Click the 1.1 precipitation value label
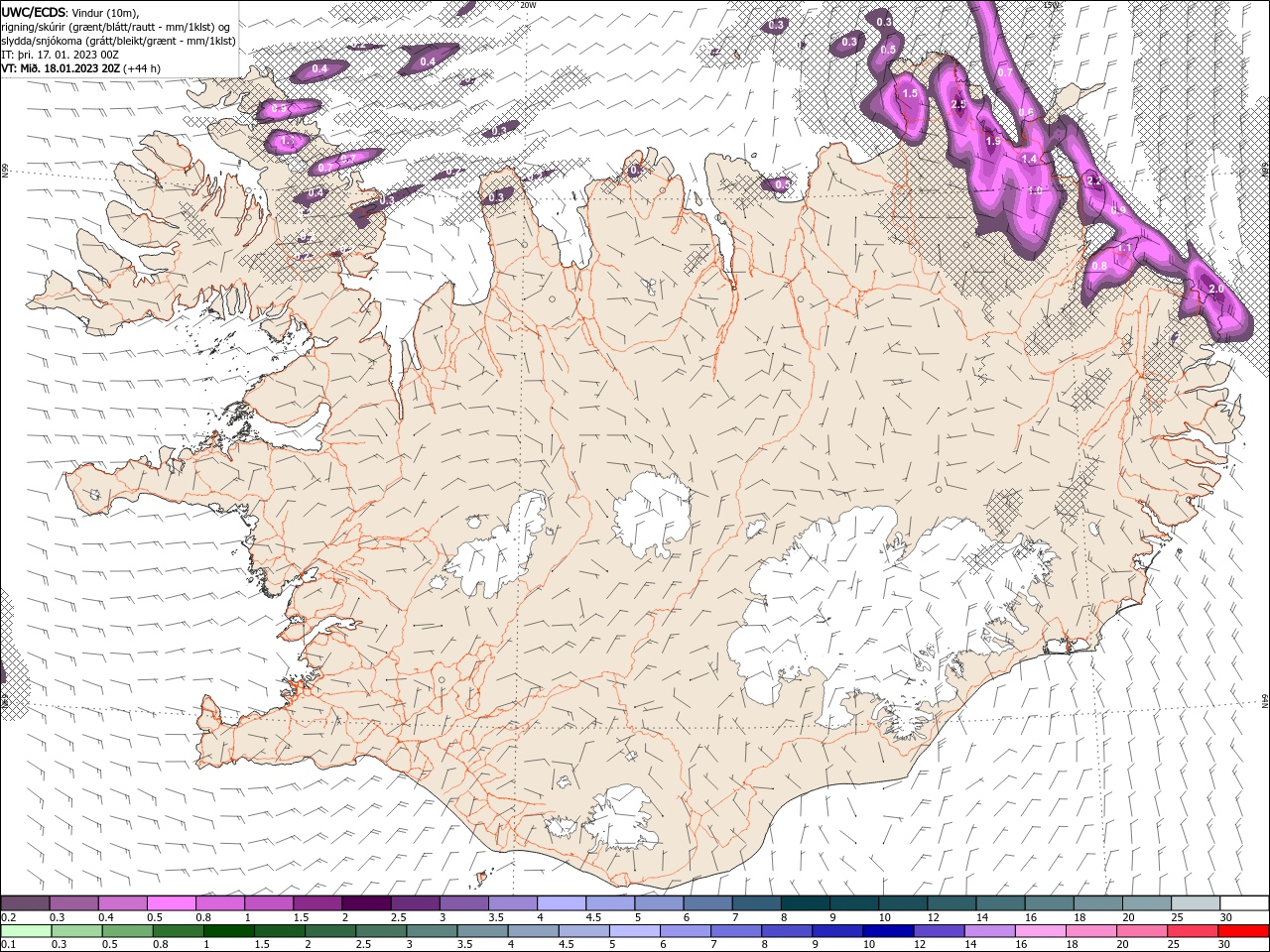1270x952 pixels. (1125, 248)
